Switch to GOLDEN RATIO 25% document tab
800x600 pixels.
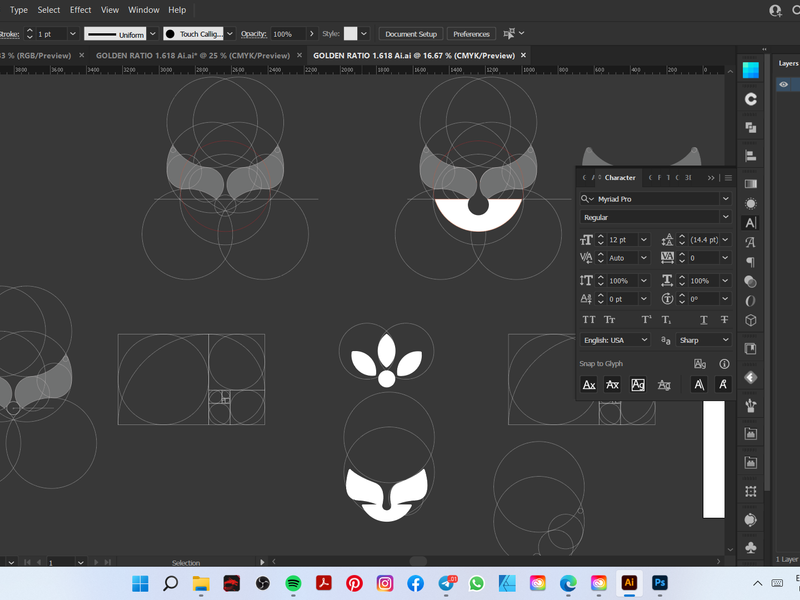pyautogui.click(x=192, y=55)
